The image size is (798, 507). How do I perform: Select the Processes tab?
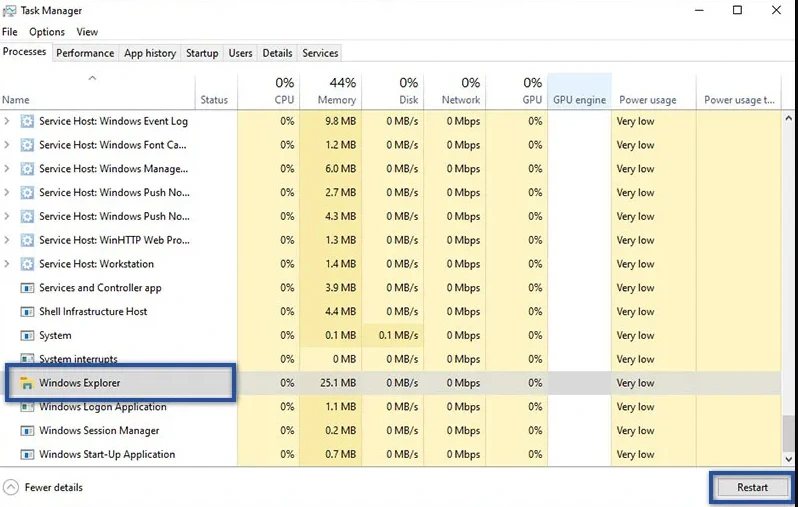pyautogui.click(x=24, y=52)
